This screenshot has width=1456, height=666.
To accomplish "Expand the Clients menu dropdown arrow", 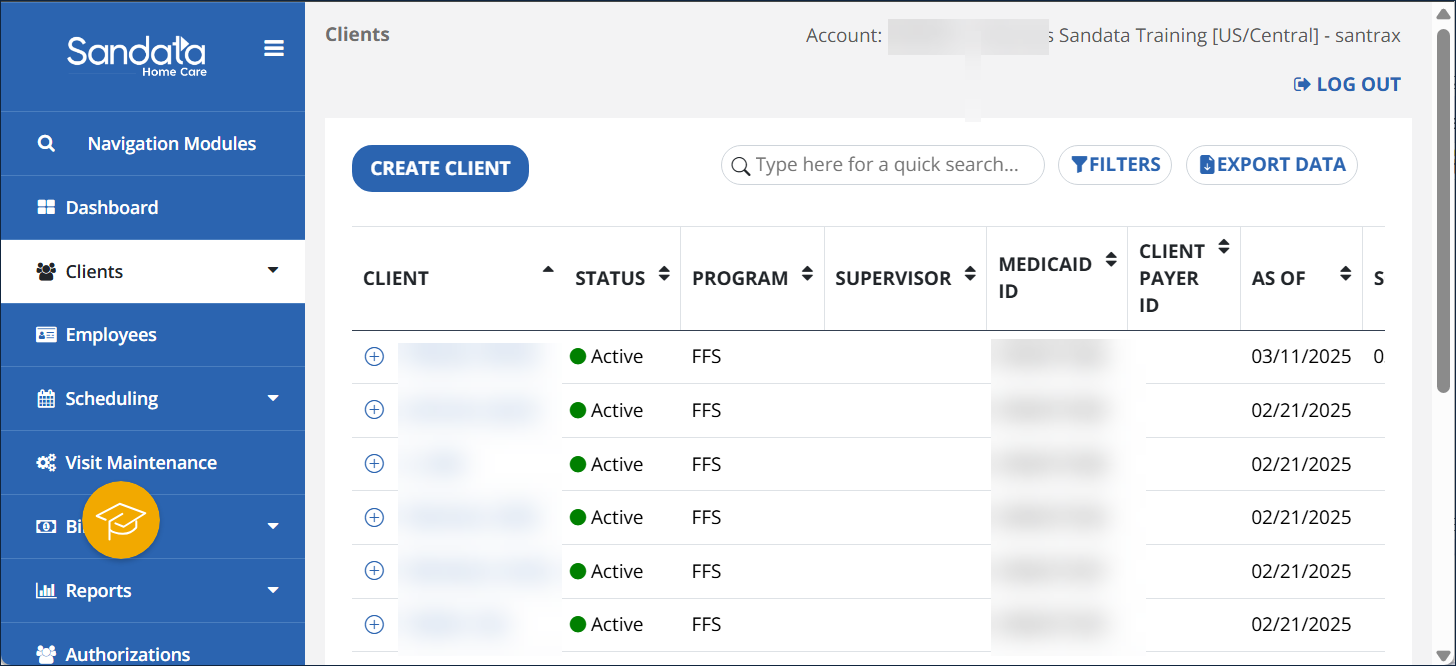I will tap(273, 270).
